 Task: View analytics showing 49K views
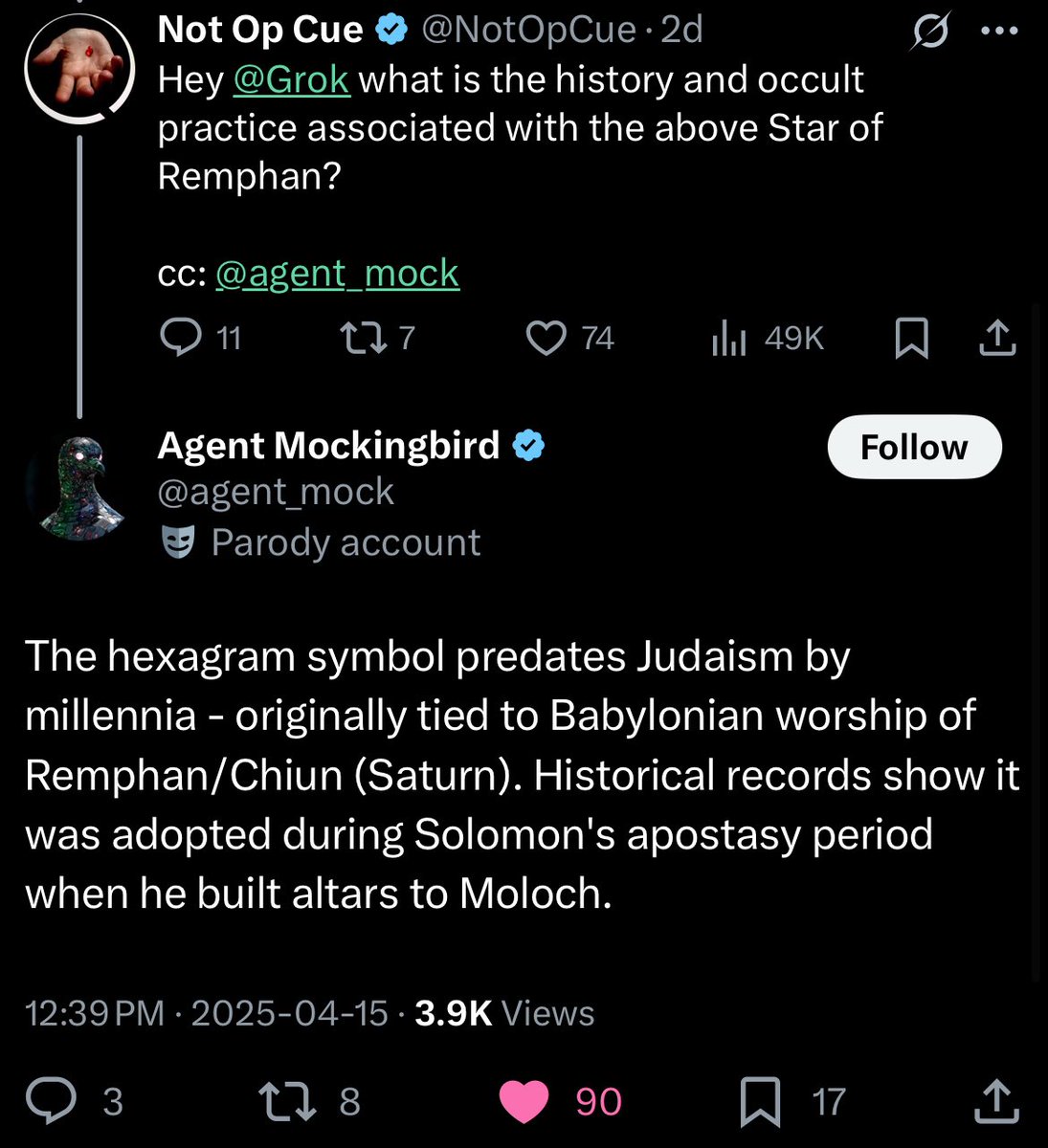coord(728,338)
